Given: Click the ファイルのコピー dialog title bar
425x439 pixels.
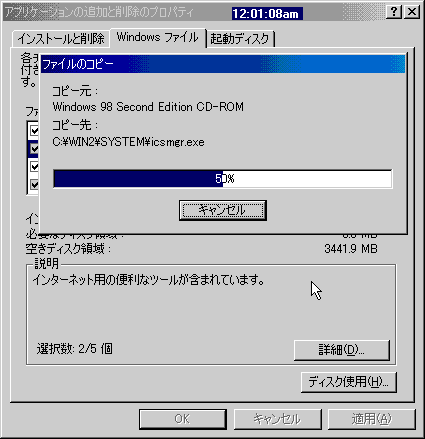Looking at the screenshot, I should (x=223, y=64).
